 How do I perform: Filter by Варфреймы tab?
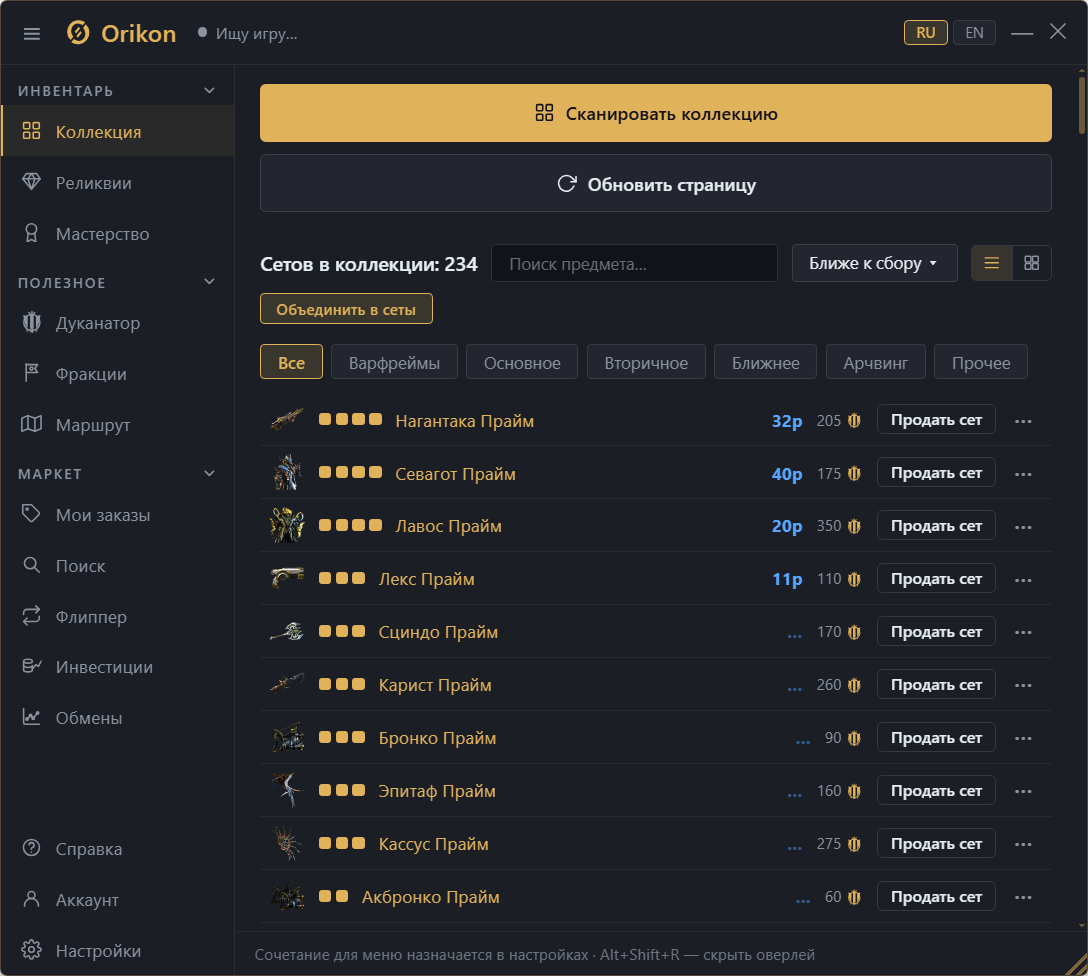tap(394, 362)
